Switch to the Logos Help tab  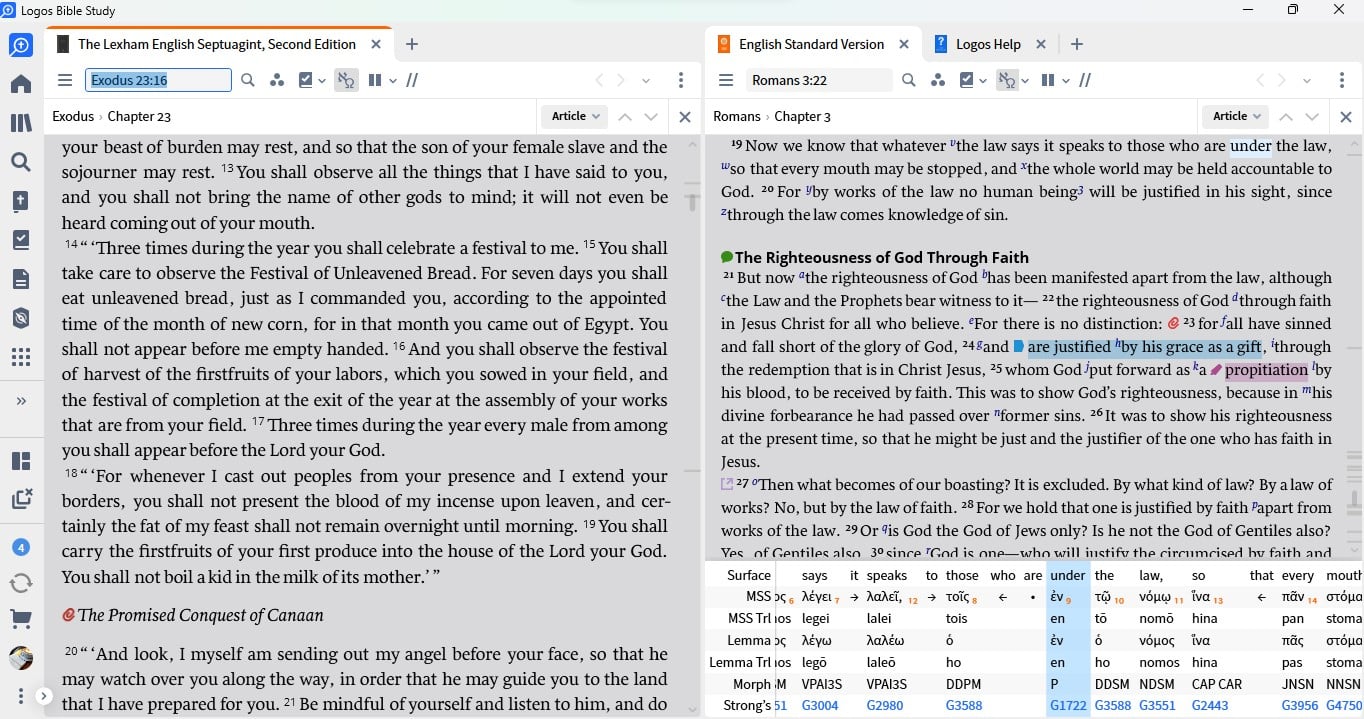coord(987,44)
